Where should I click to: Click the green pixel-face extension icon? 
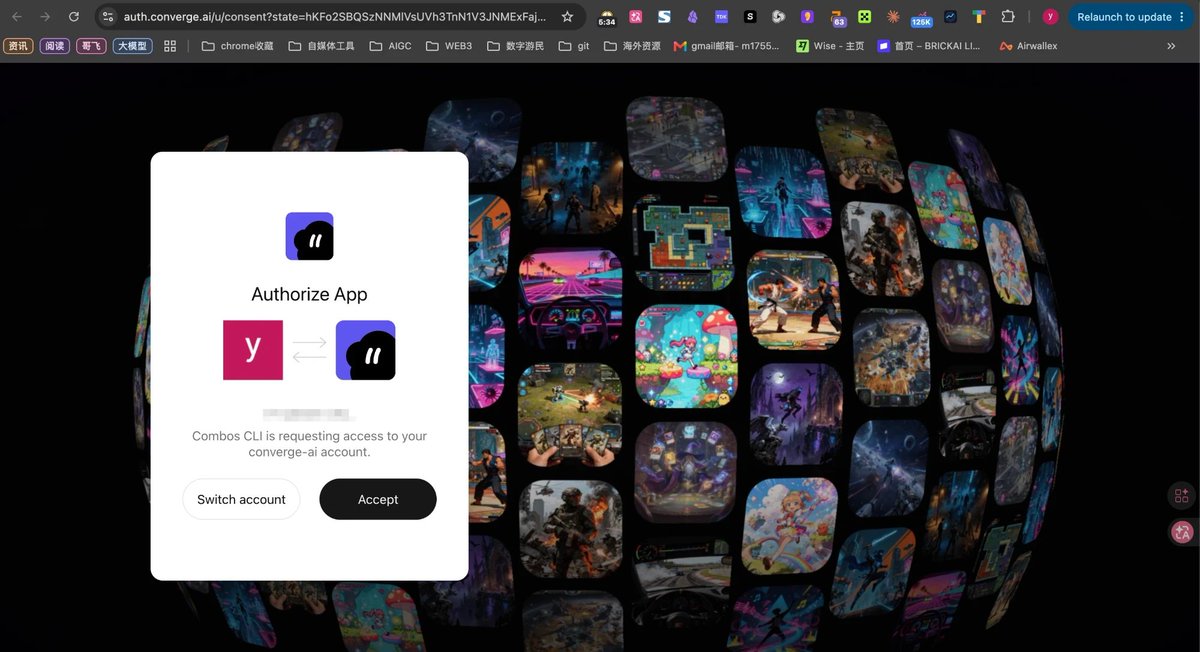(865, 17)
